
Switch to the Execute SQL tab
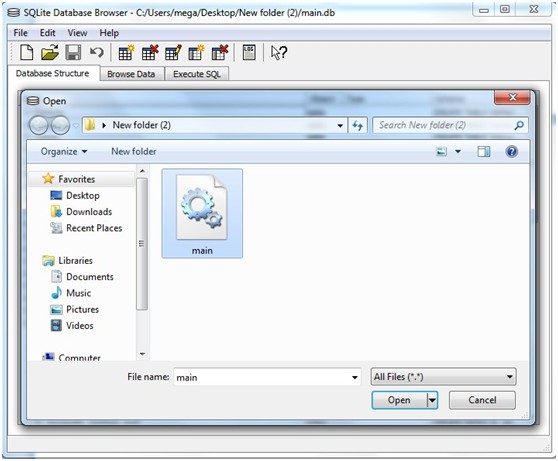pos(197,74)
